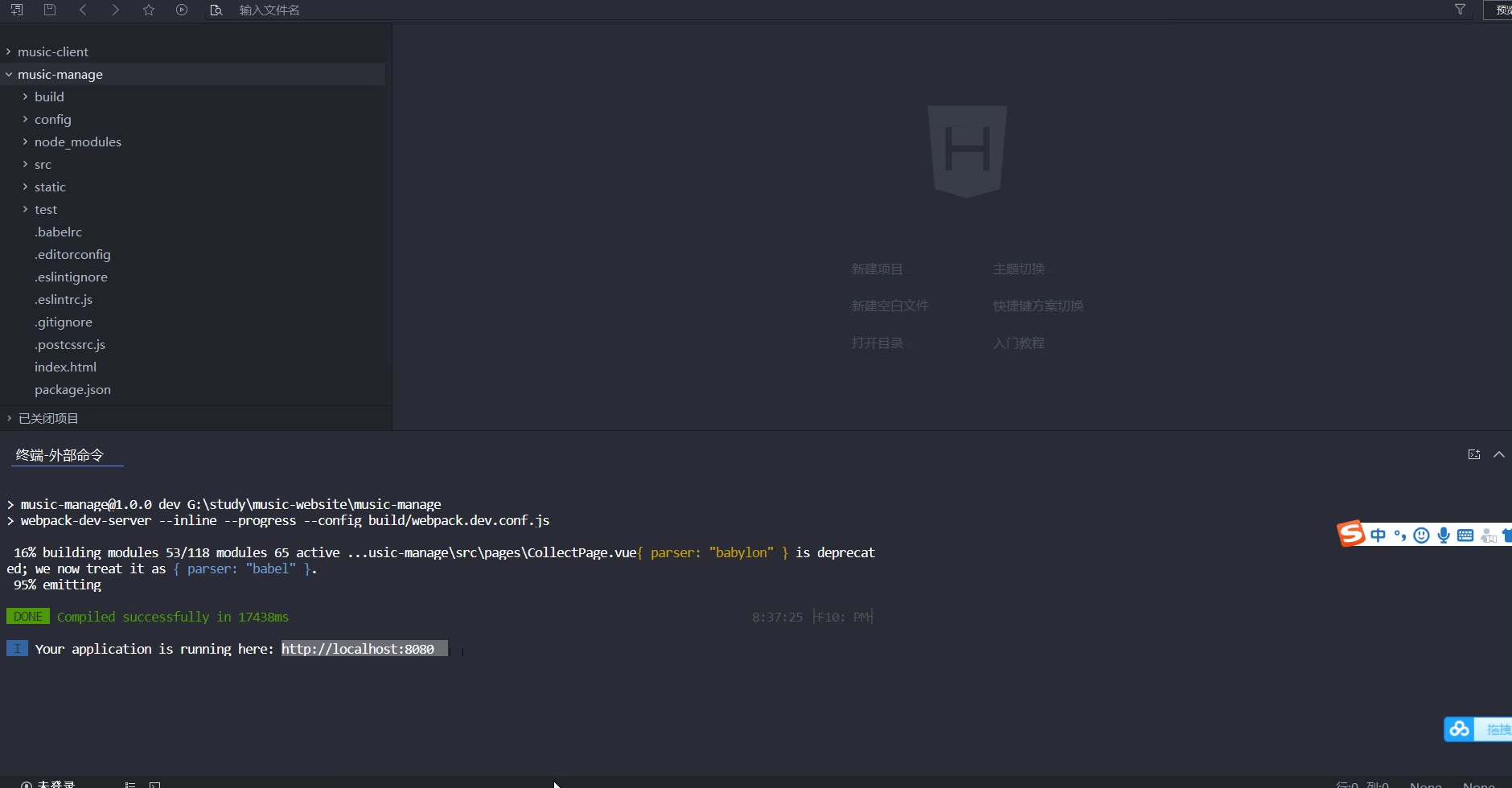Image resolution: width=1512 pixels, height=788 pixels.
Task: Click the 未登录 not-logged-in status item
Action: pyautogui.click(x=48, y=784)
